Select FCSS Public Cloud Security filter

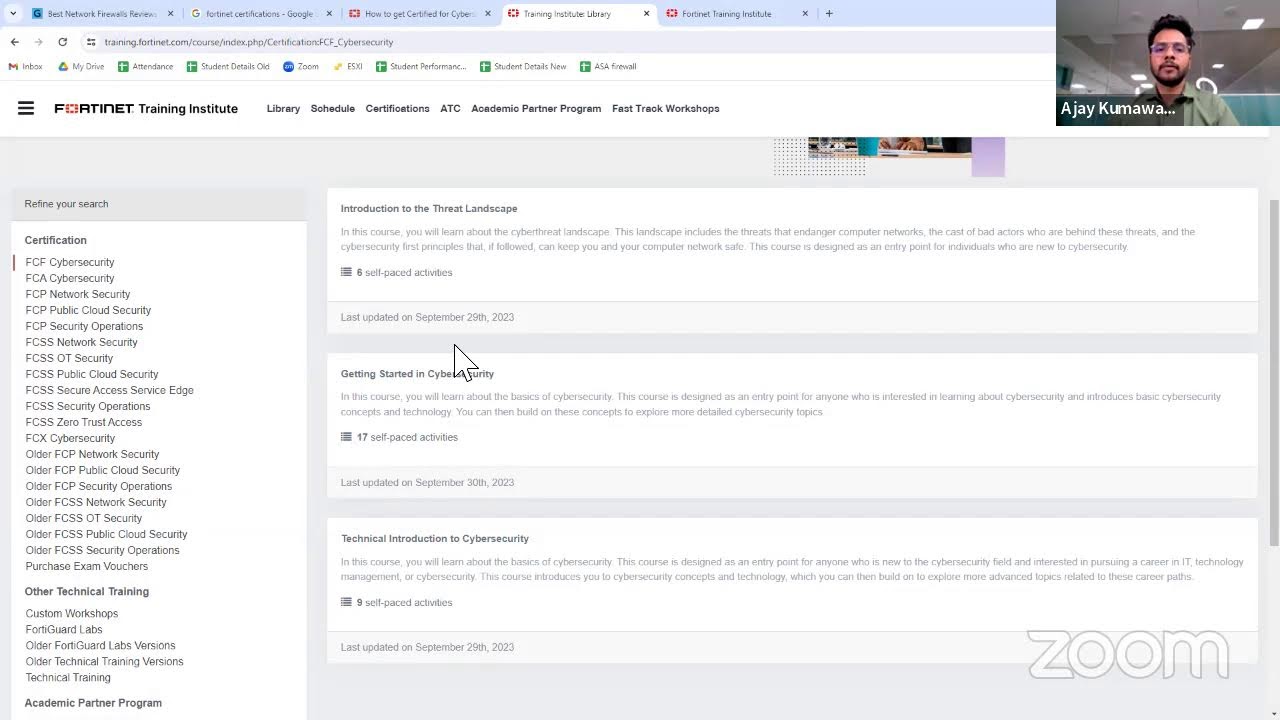pos(92,374)
